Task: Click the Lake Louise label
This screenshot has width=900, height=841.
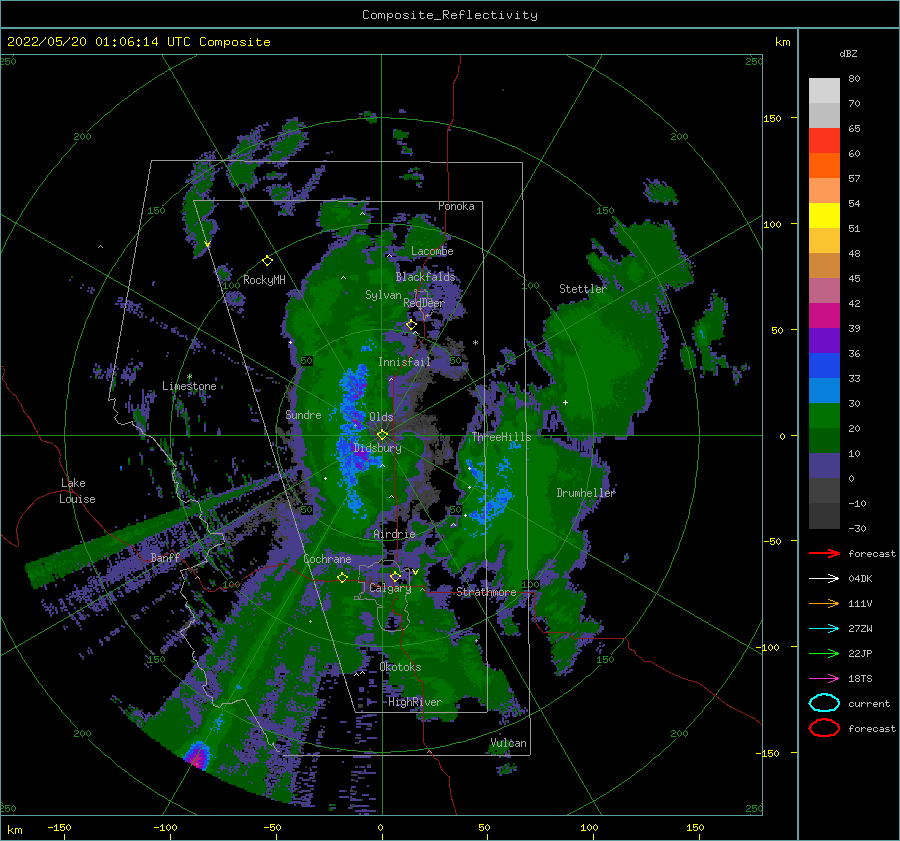Action: (77, 491)
